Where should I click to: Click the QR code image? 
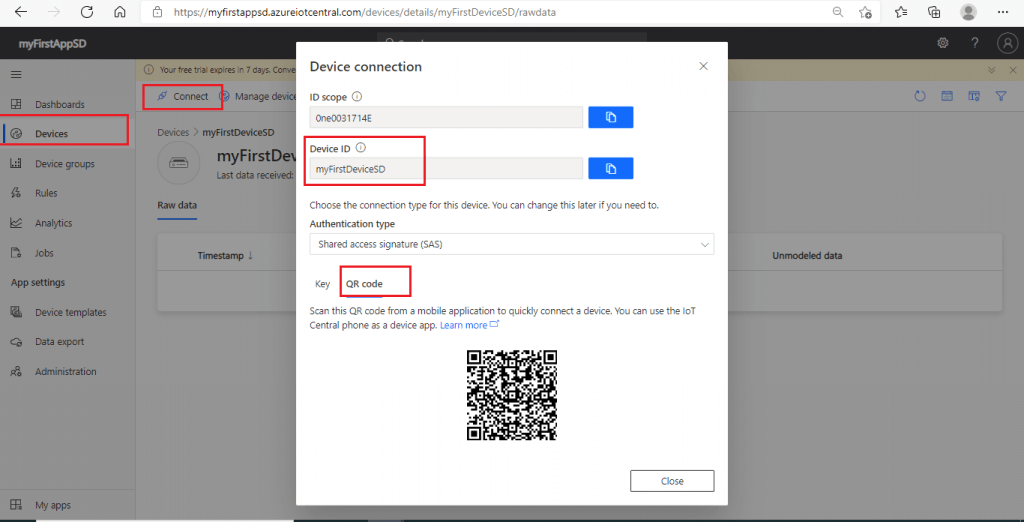pos(511,395)
